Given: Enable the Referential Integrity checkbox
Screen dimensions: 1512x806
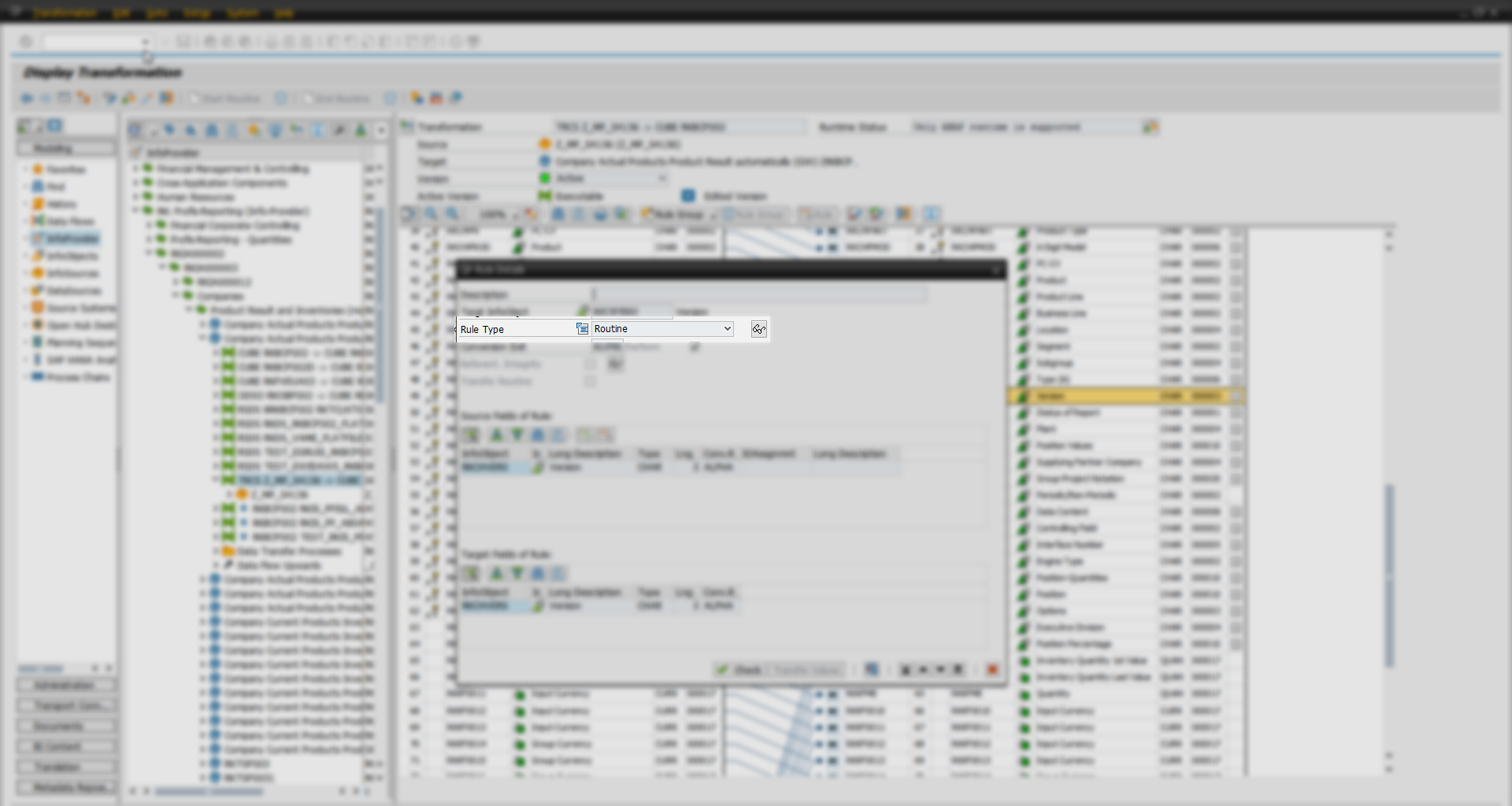Looking at the screenshot, I should click(591, 364).
